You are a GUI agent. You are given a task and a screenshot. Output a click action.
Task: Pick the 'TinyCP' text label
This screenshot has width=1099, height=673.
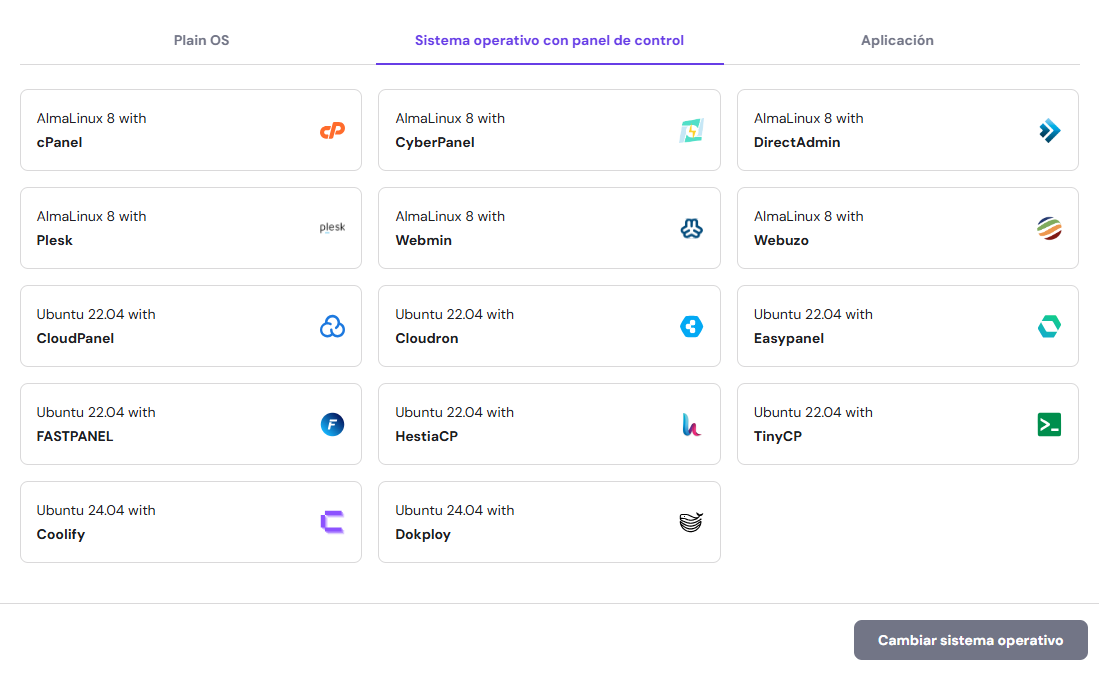coord(778,437)
